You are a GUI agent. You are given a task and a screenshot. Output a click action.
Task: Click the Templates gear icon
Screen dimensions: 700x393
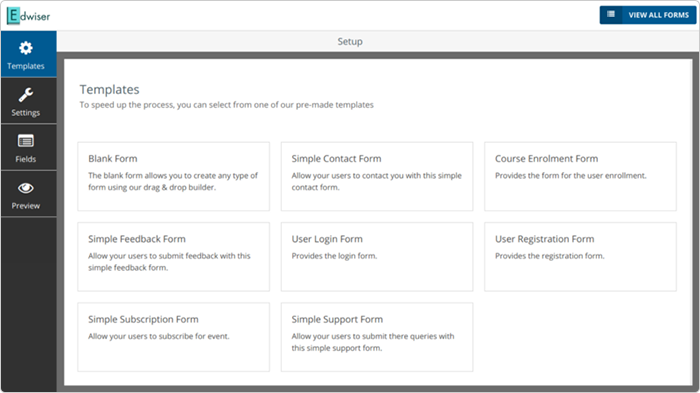[x=26, y=48]
